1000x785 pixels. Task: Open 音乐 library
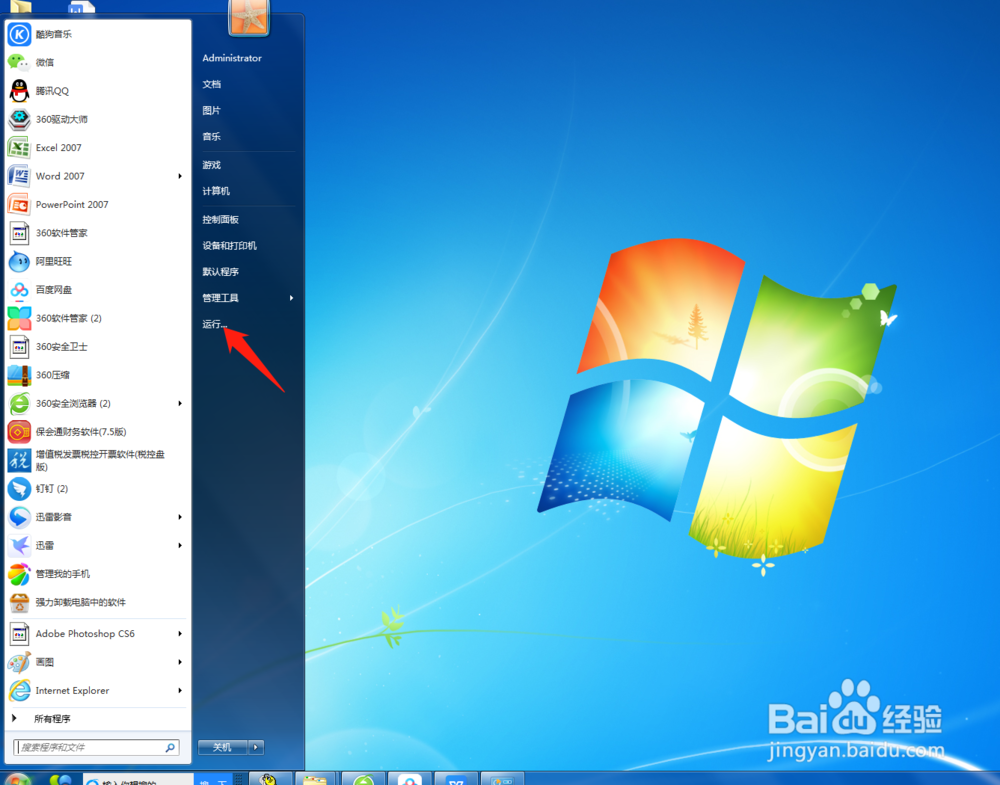(x=212, y=136)
